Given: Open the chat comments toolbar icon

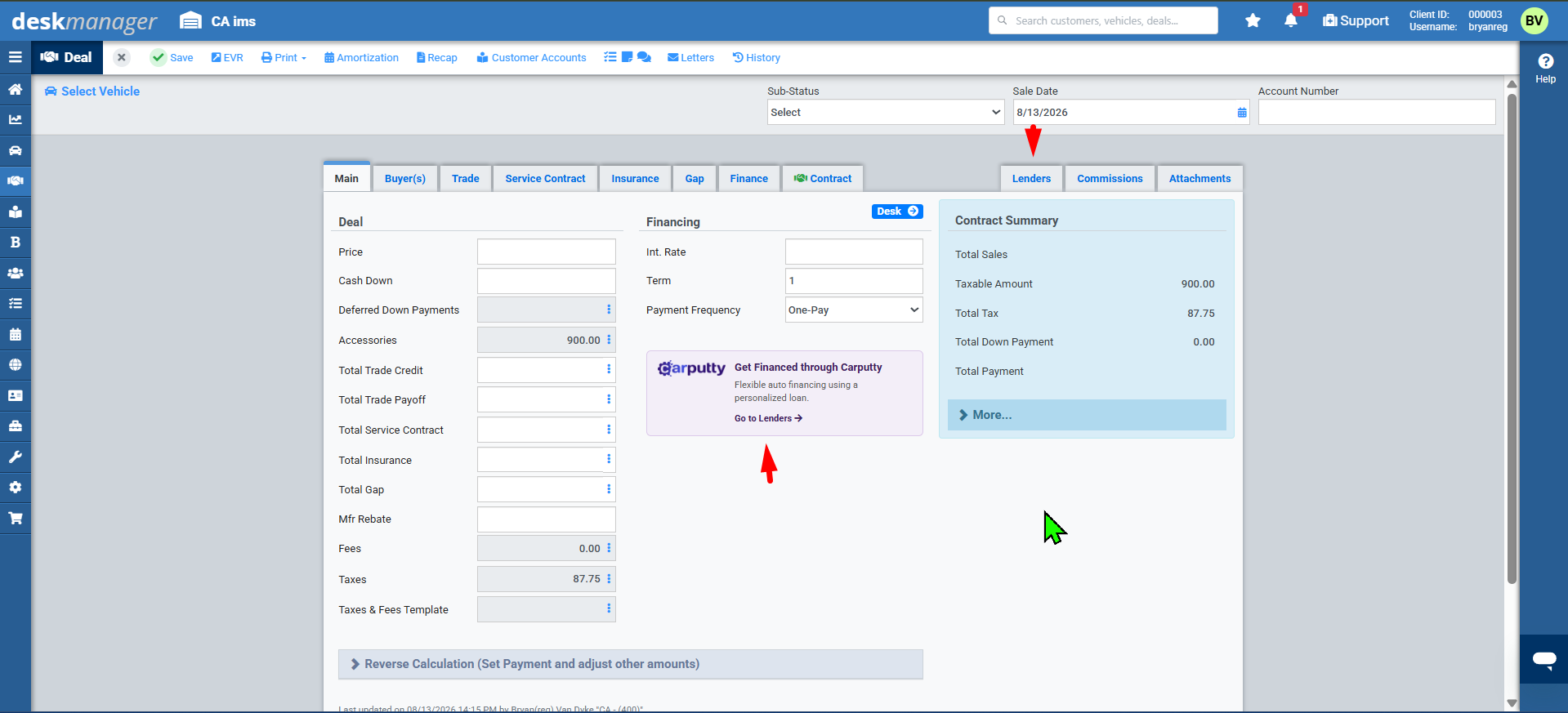Looking at the screenshot, I should [644, 57].
